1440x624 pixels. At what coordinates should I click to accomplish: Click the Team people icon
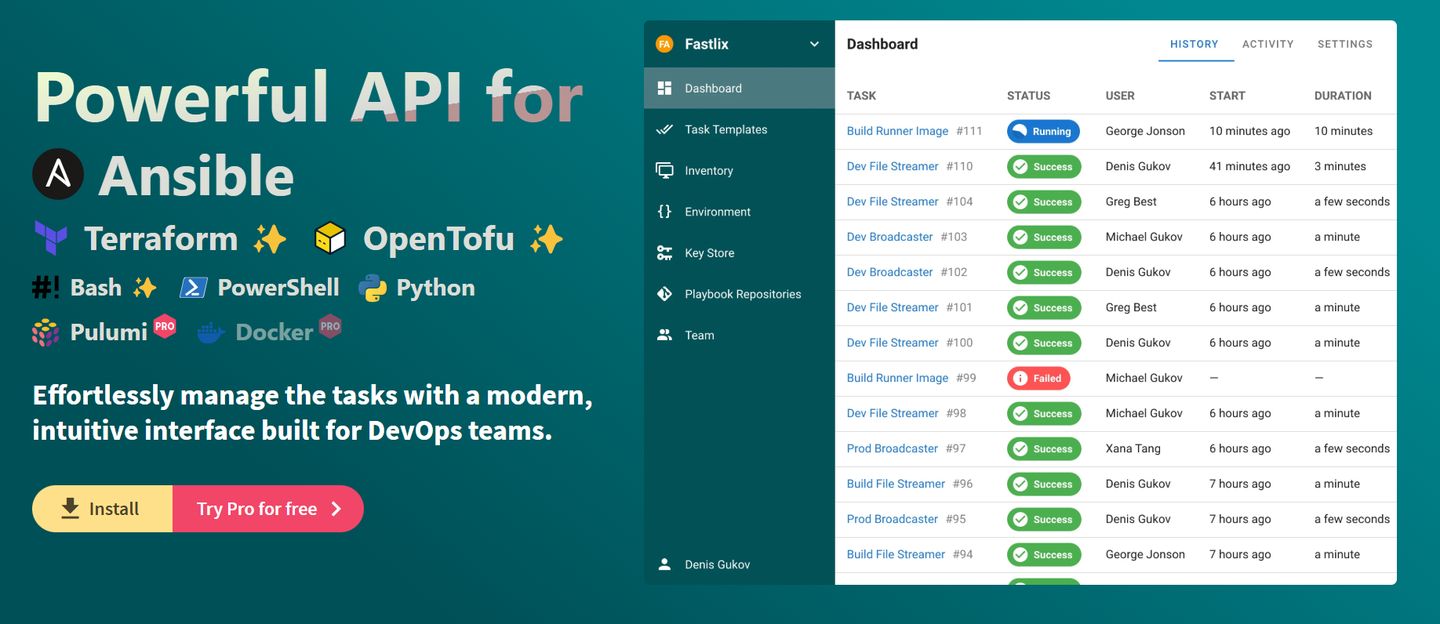[664, 335]
